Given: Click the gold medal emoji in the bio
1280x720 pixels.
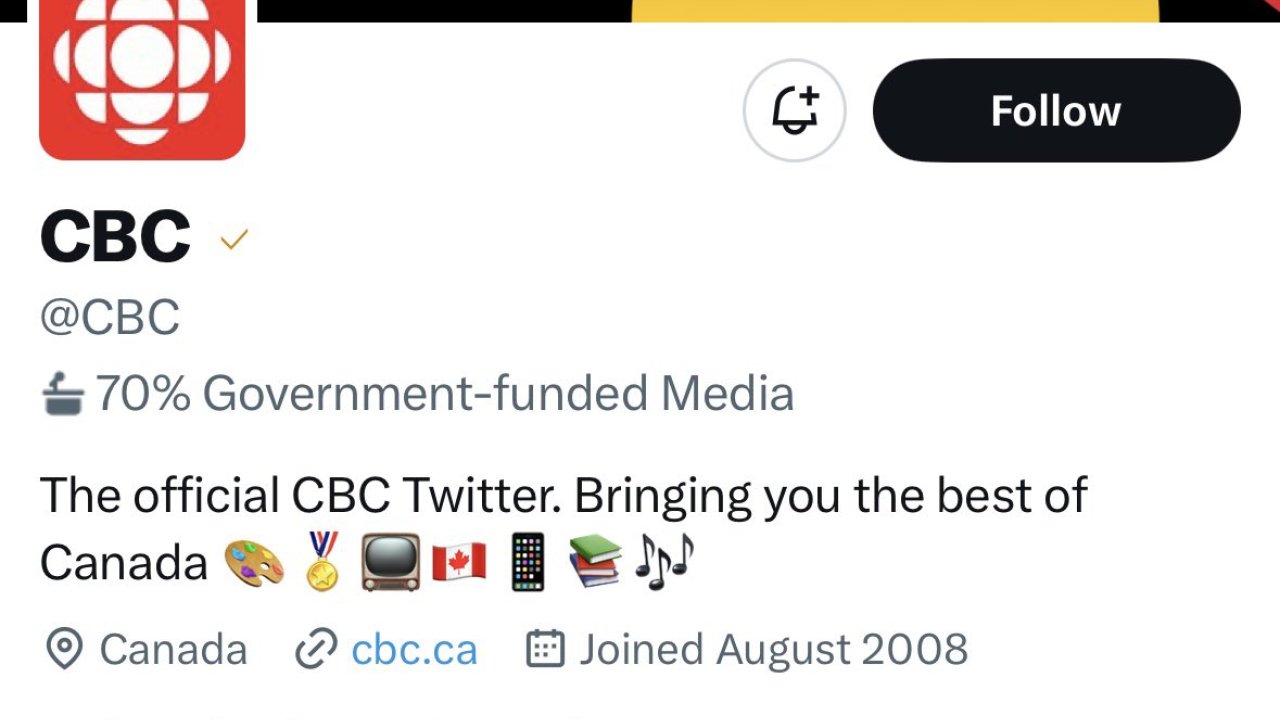Looking at the screenshot, I should pos(322,561).
